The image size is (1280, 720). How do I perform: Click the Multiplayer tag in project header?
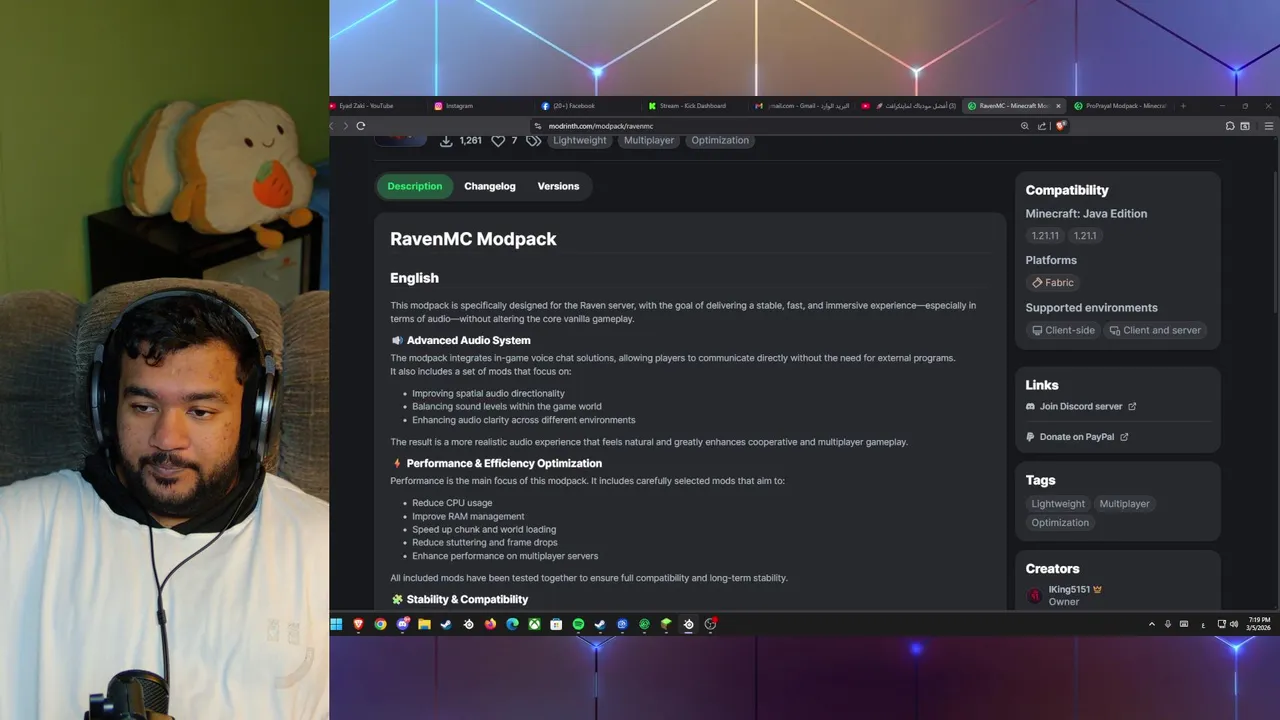point(649,141)
